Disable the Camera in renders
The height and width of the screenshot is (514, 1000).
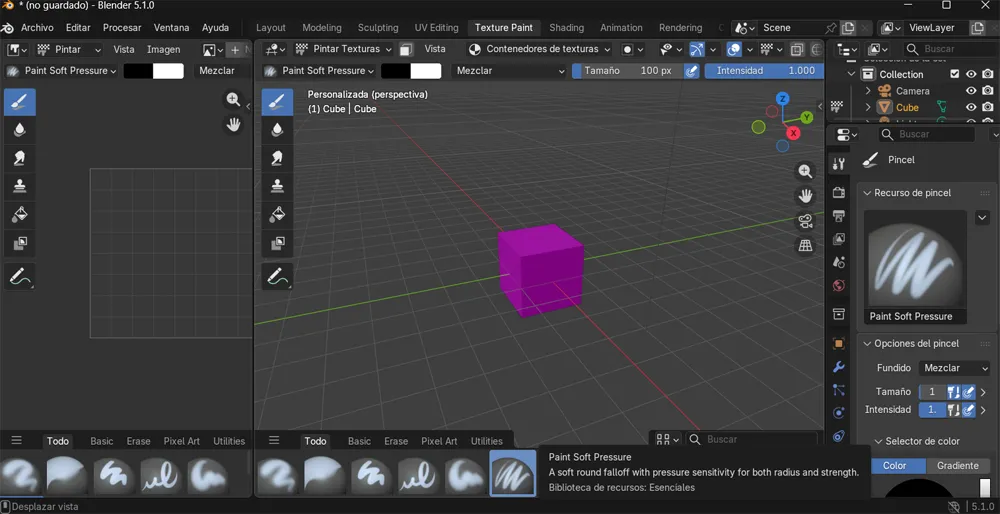pyautogui.click(x=988, y=91)
